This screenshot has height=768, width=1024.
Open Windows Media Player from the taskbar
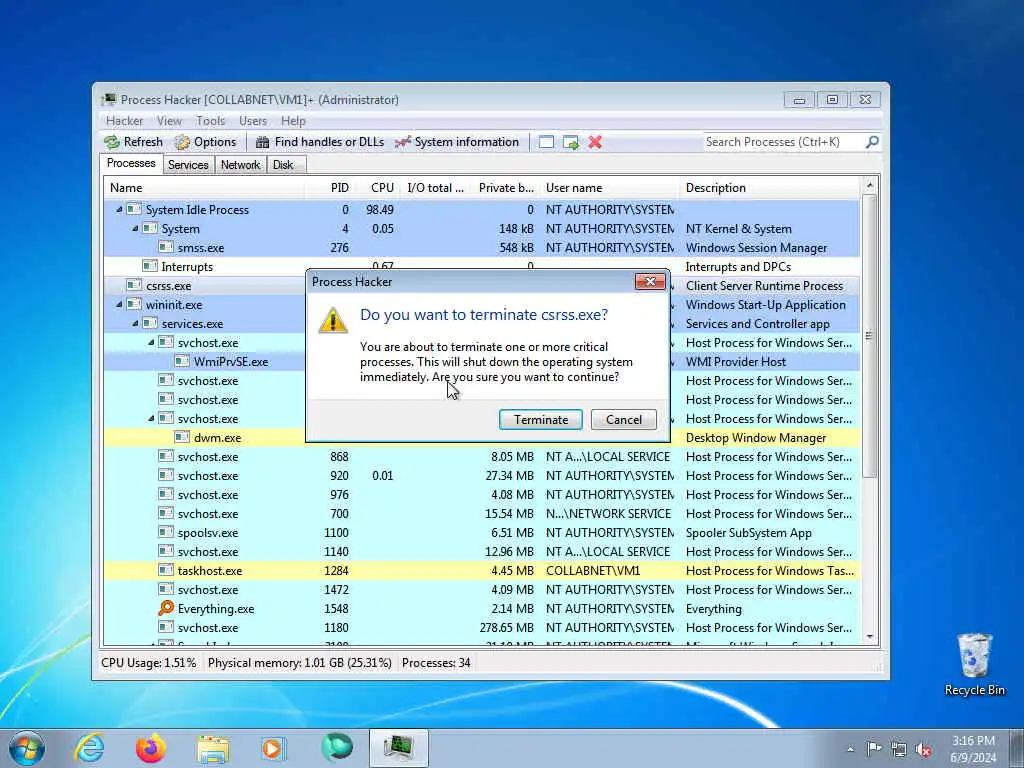(274, 748)
